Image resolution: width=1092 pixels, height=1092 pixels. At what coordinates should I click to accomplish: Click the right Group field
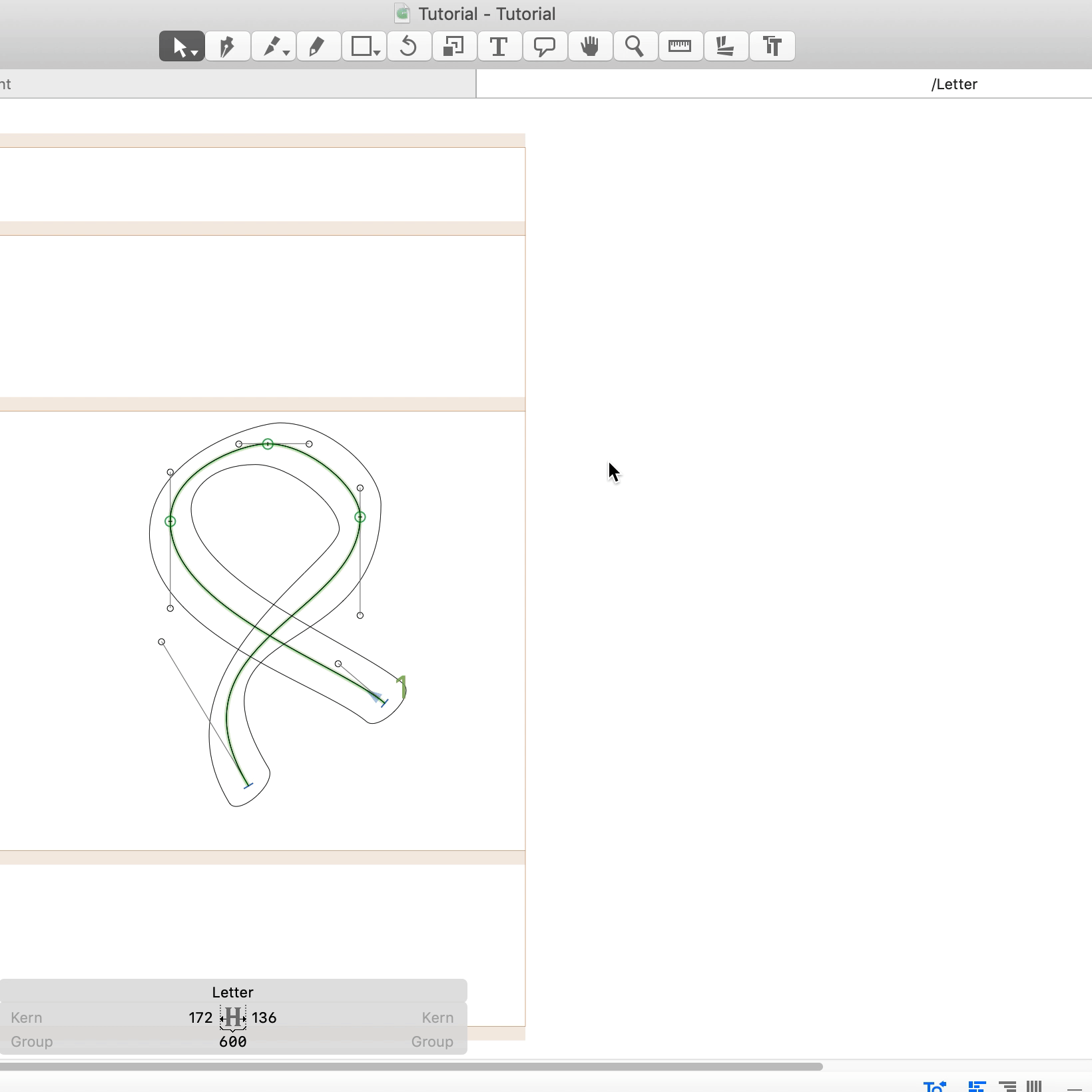433,1041
